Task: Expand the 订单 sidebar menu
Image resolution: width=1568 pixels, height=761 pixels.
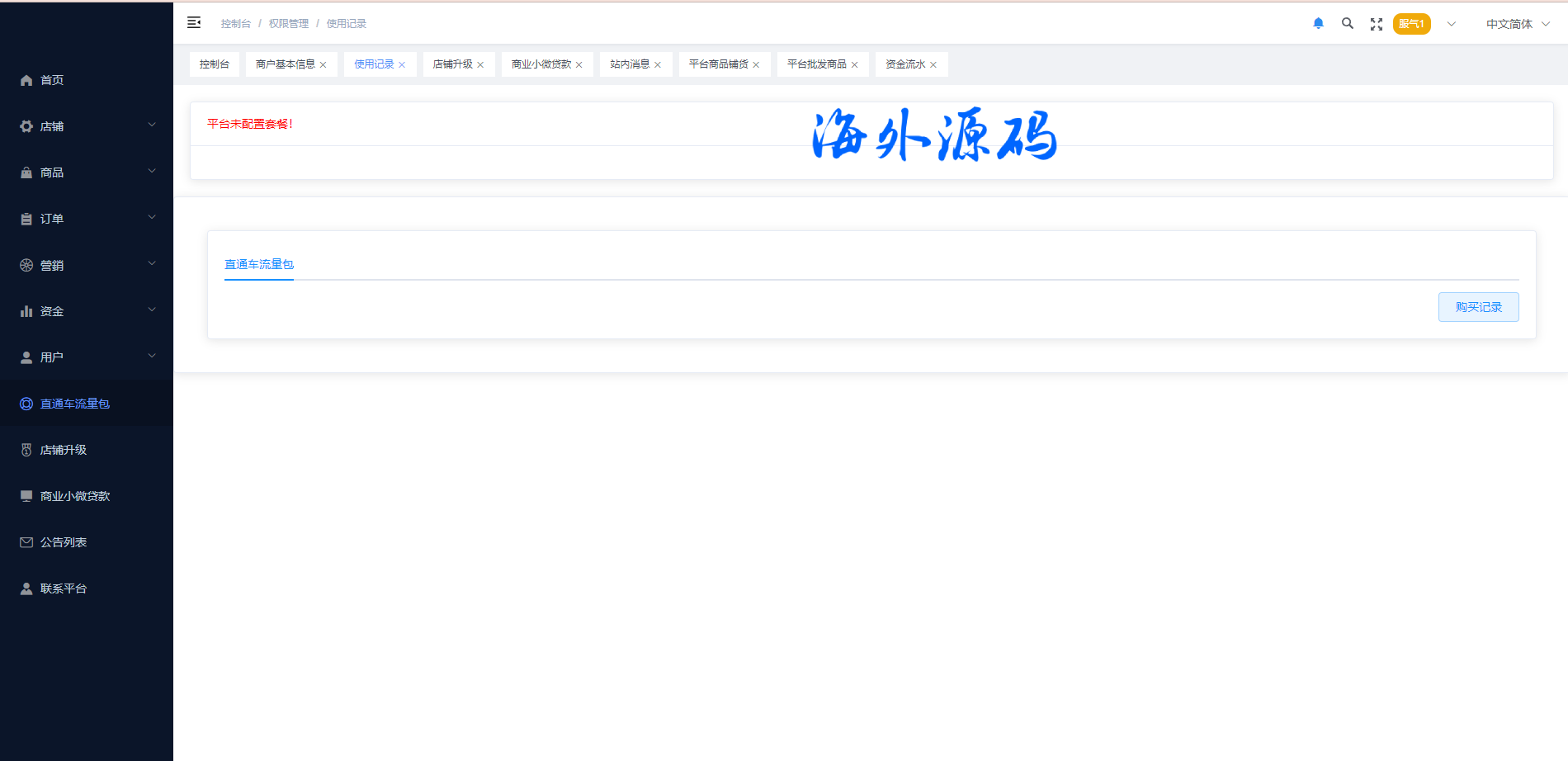Action: pos(86,219)
